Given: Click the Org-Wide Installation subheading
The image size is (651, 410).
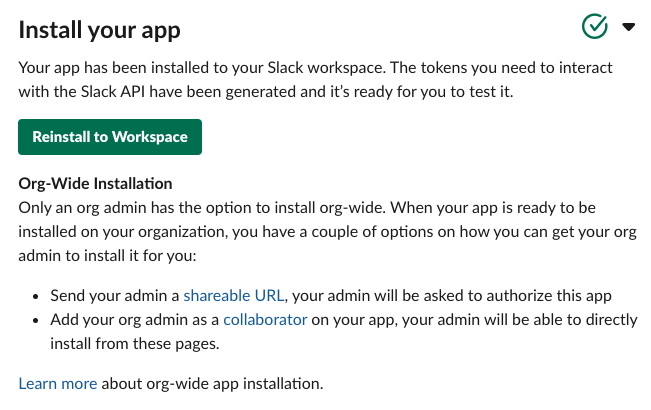Looking at the screenshot, I should pos(95,183).
